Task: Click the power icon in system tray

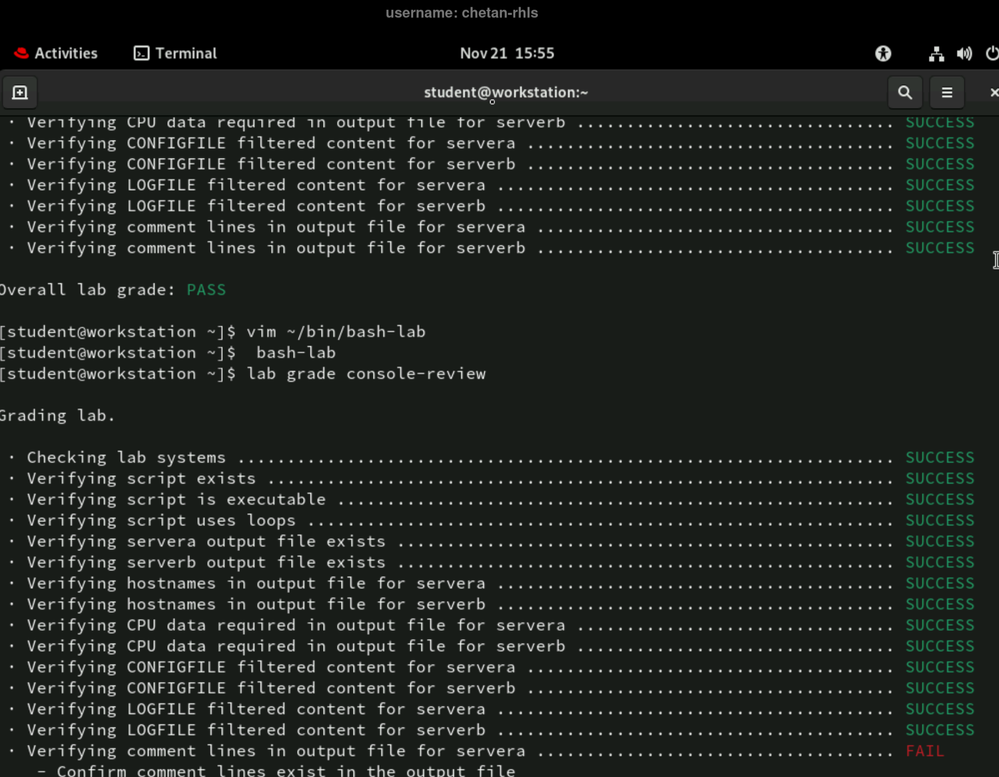Action: (x=991, y=54)
